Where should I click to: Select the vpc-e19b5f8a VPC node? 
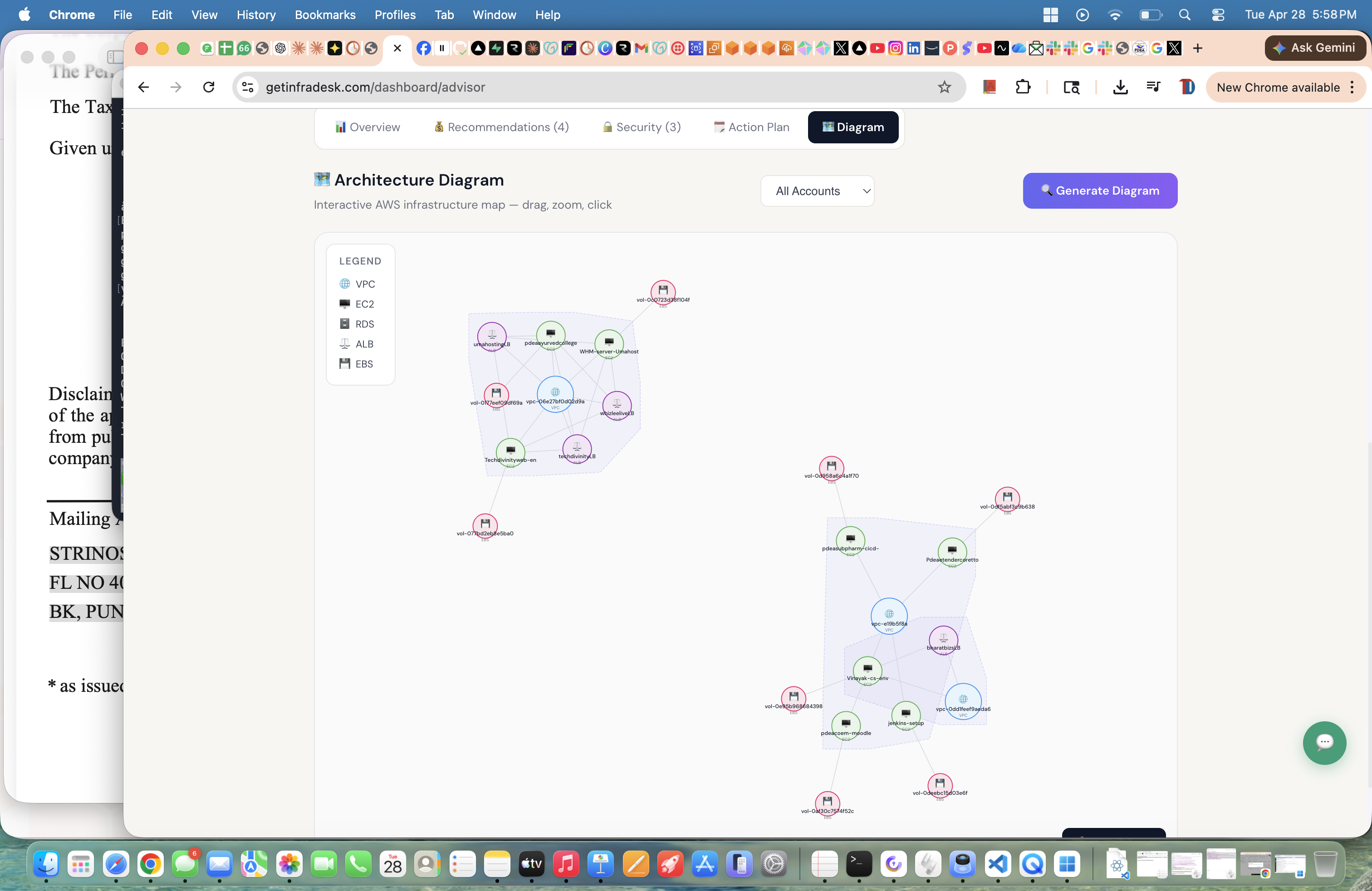(889, 616)
